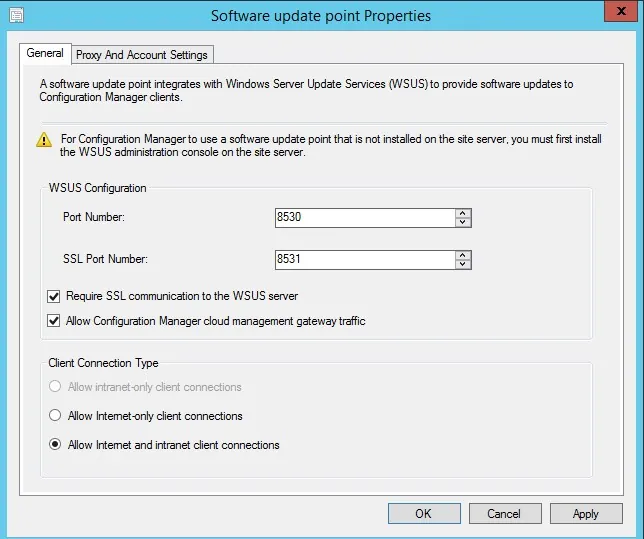Screen dimensions: 644x539
Task: Click Allow intranet-only client connections radio
Action: click(56, 387)
